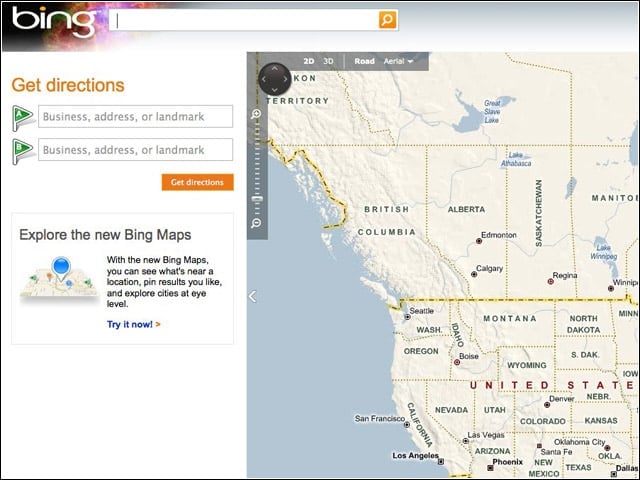Viewport: 640px width, 480px height.
Task: Switch the map to 3D view
Action: coord(328,61)
